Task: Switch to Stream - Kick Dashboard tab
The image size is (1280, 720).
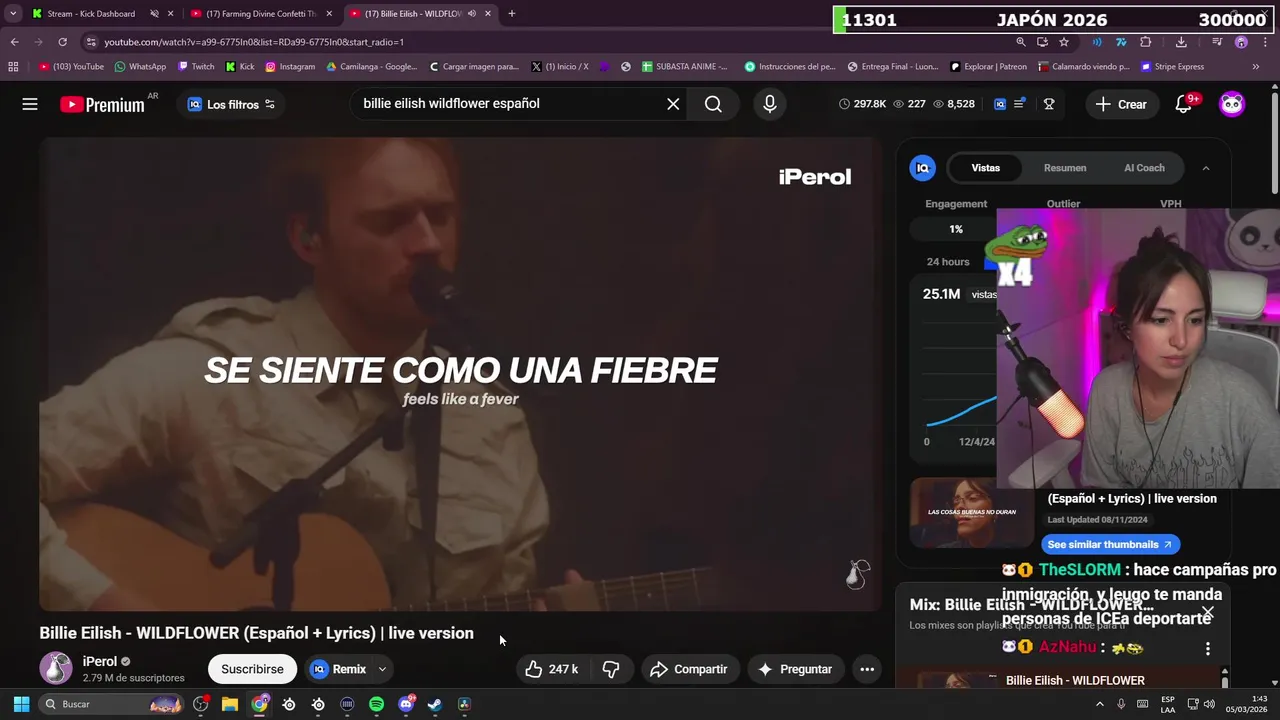Action: (90, 14)
